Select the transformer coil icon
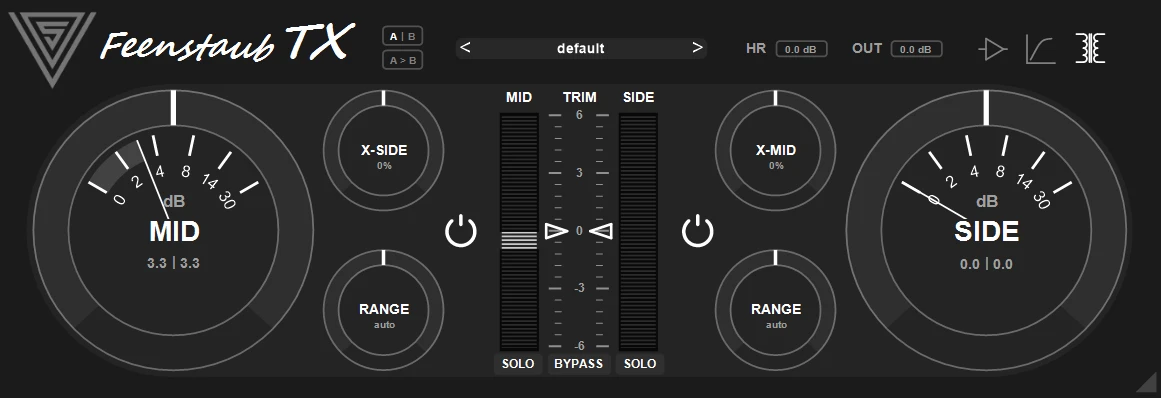This screenshot has width=1161, height=398. click(1090, 48)
